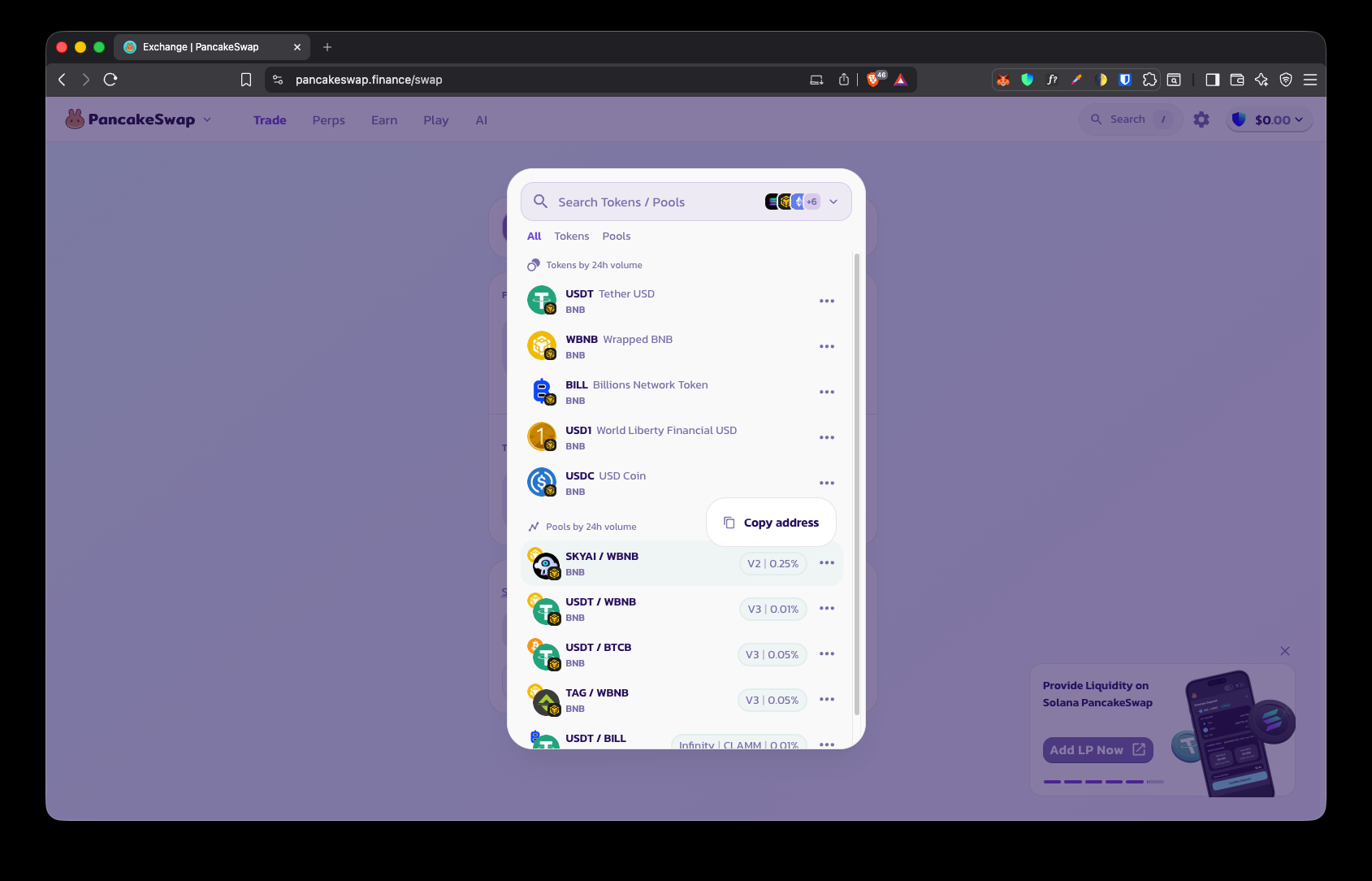The height and width of the screenshot is (881, 1372).
Task: Expand the PancakeSwap logo dropdown chevron
Action: 207,119
